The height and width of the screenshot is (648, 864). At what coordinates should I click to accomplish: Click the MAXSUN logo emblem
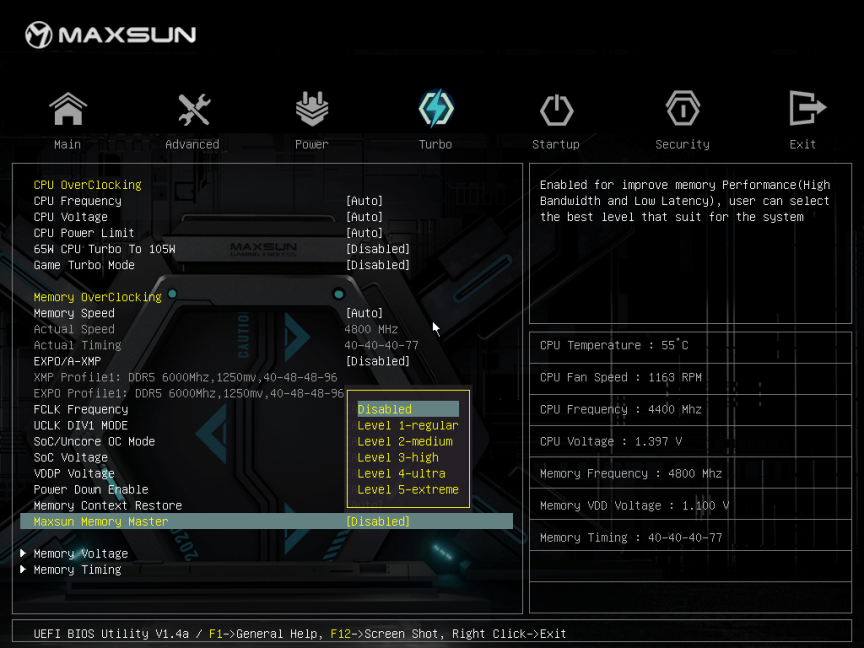coord(38,35)
